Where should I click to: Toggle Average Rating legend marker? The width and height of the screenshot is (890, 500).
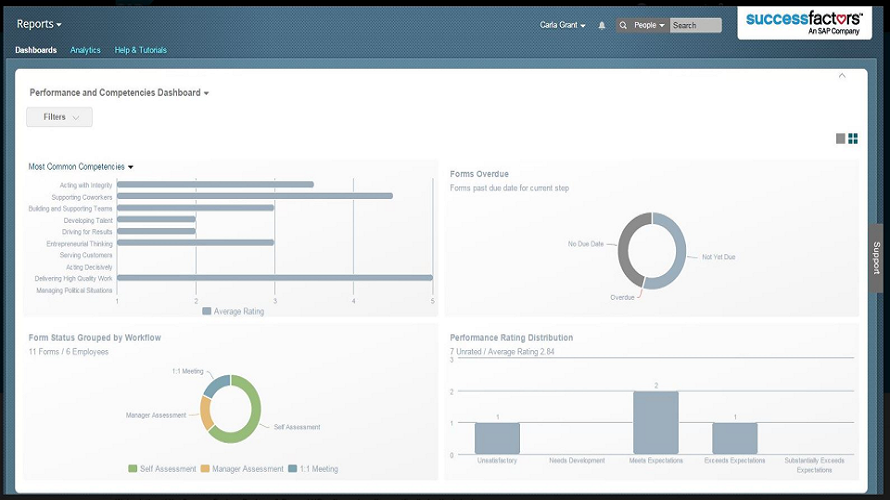[207, 311]
